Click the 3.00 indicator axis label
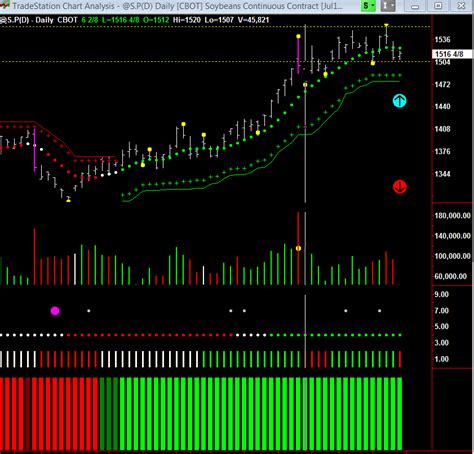Screen dimensions: 474x454 pos(441,343)
